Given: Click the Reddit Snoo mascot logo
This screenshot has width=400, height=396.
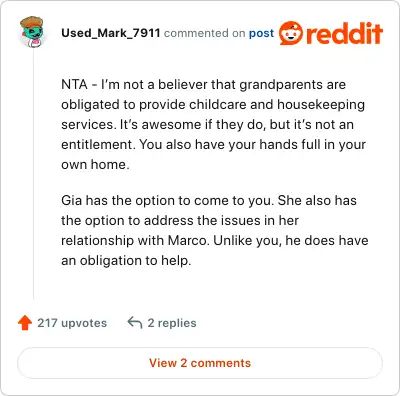Looking at the screenshot, I should (x=291, y=33).
